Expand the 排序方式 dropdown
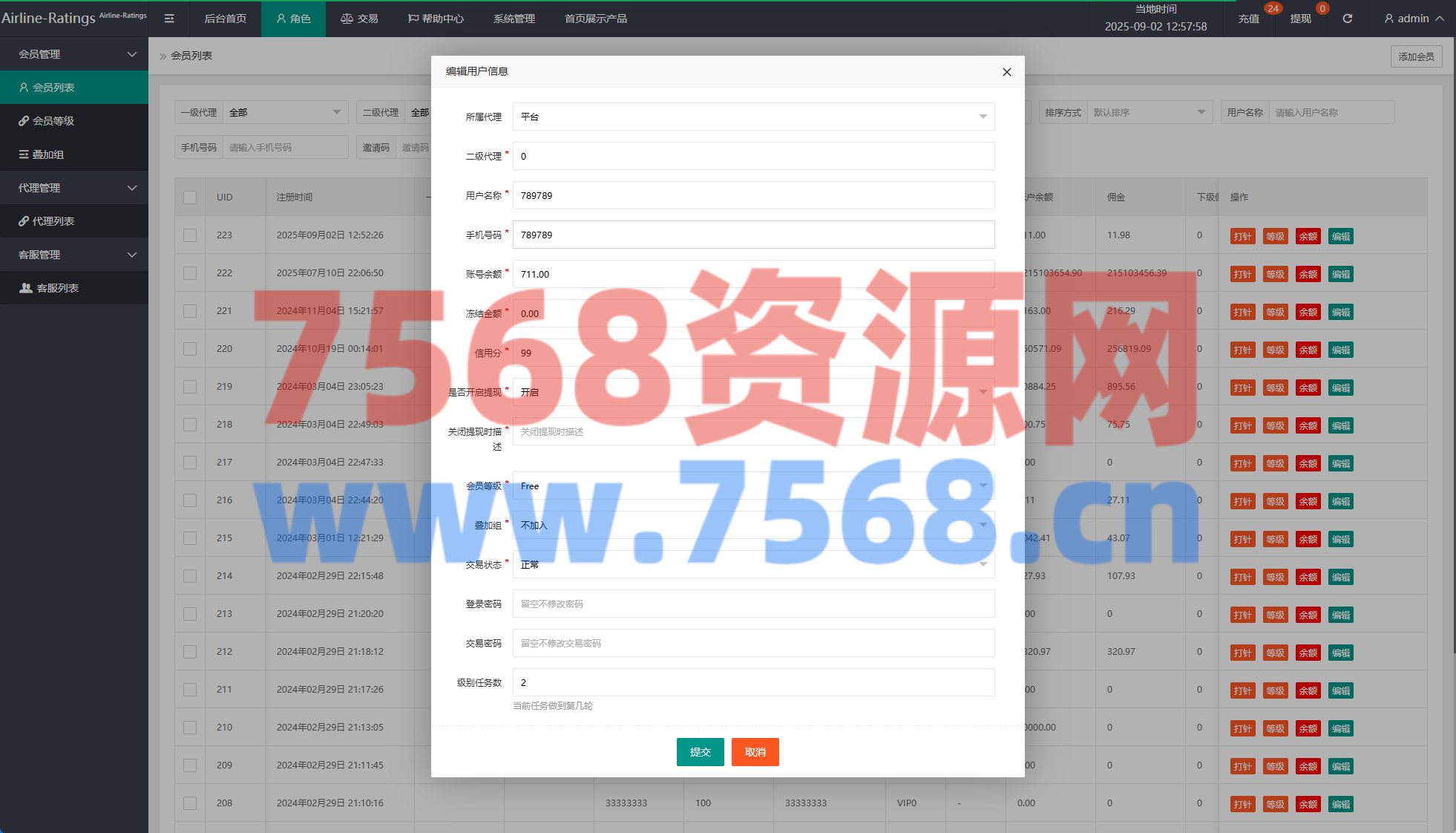Screen dimensions: 1456x833 1147,113
